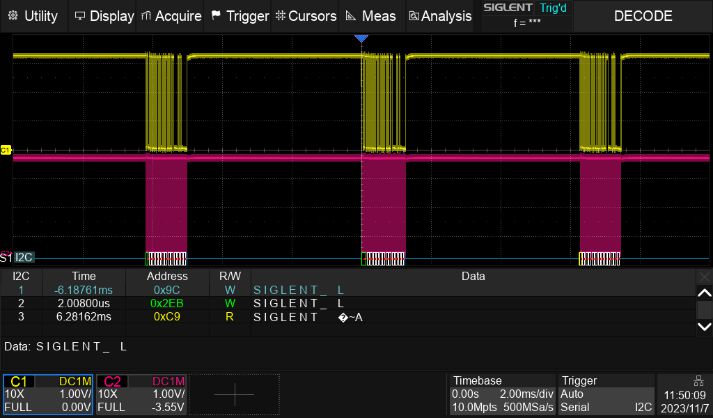Click the network status icon
The height and width of the screenshot is (418, 713).
click(699, 381)
